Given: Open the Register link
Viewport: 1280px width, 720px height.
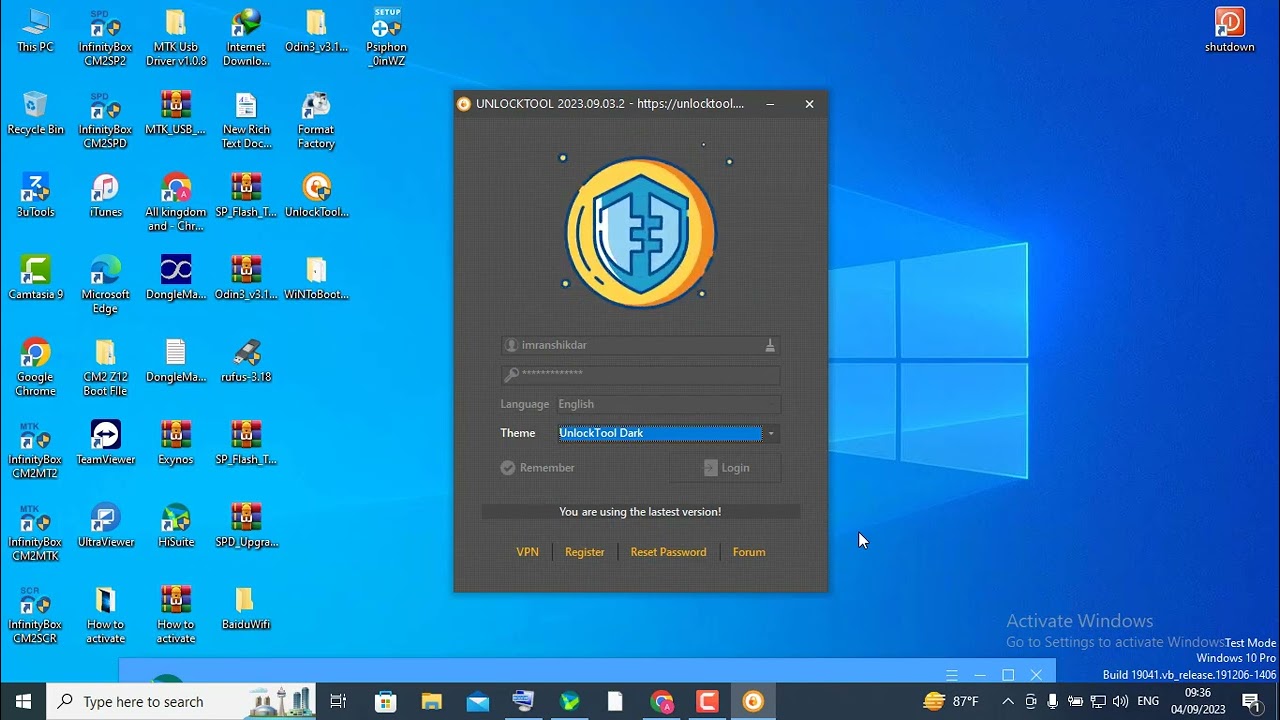Looking at the screenshot, I should point(585,552).
